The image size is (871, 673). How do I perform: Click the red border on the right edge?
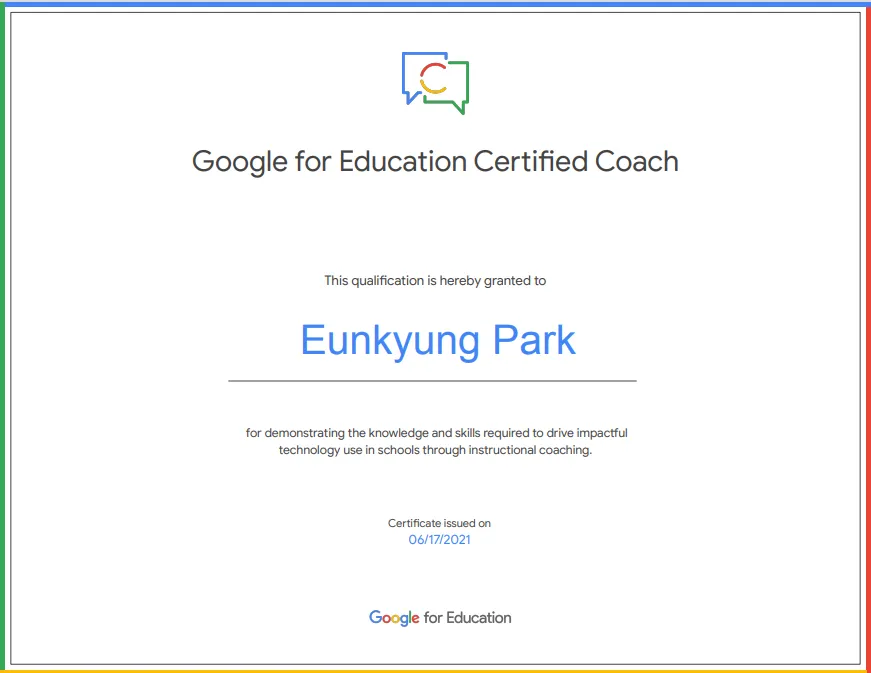click(x=867, y=336)
